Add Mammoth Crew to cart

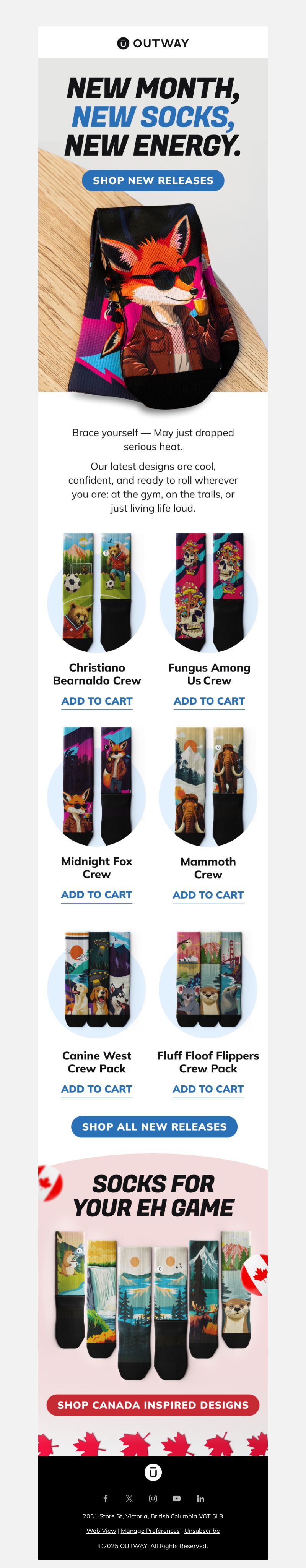point(208,894)
